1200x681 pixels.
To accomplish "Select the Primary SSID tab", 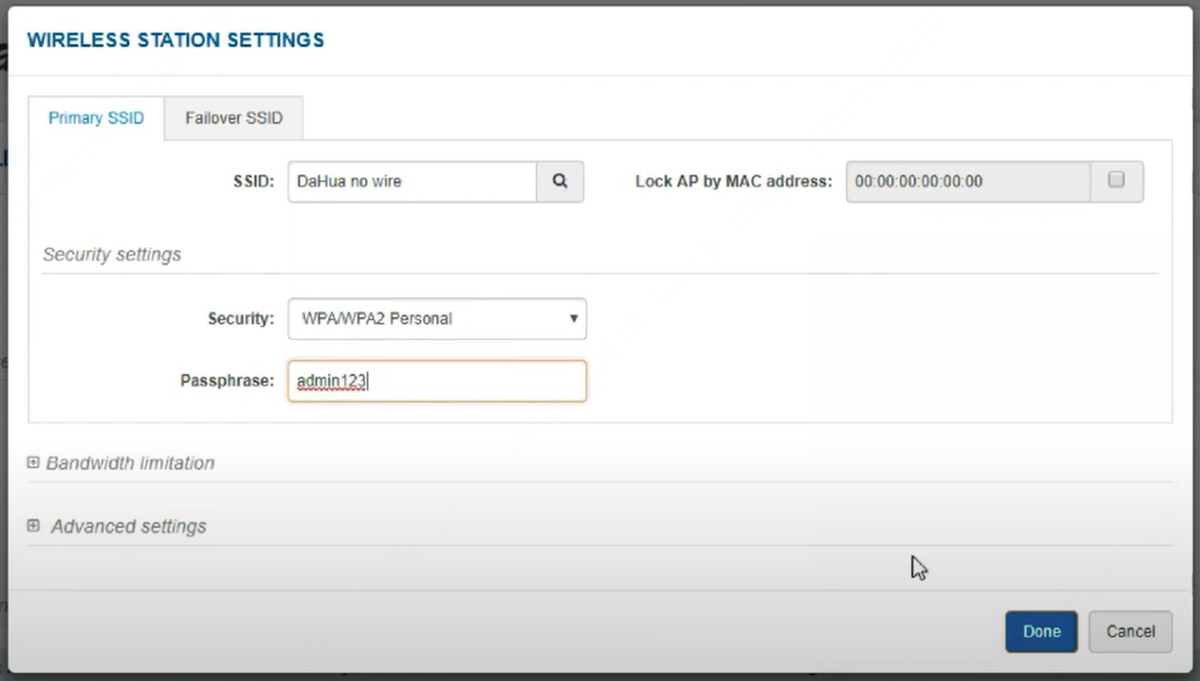I will 96,118.
